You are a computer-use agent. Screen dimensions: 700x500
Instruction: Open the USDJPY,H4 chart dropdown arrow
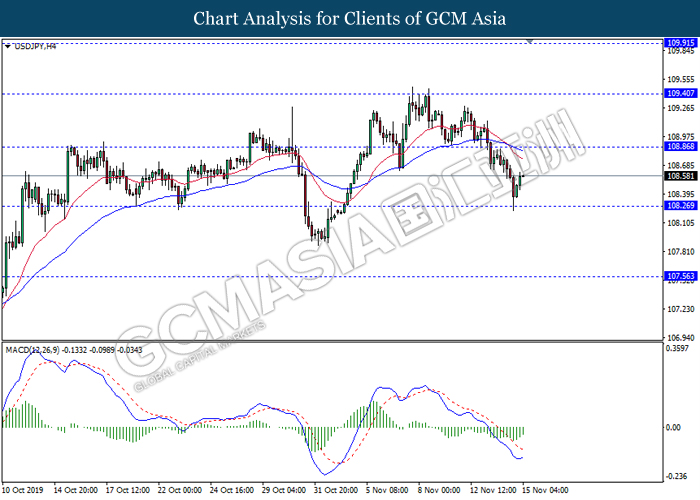8,46
